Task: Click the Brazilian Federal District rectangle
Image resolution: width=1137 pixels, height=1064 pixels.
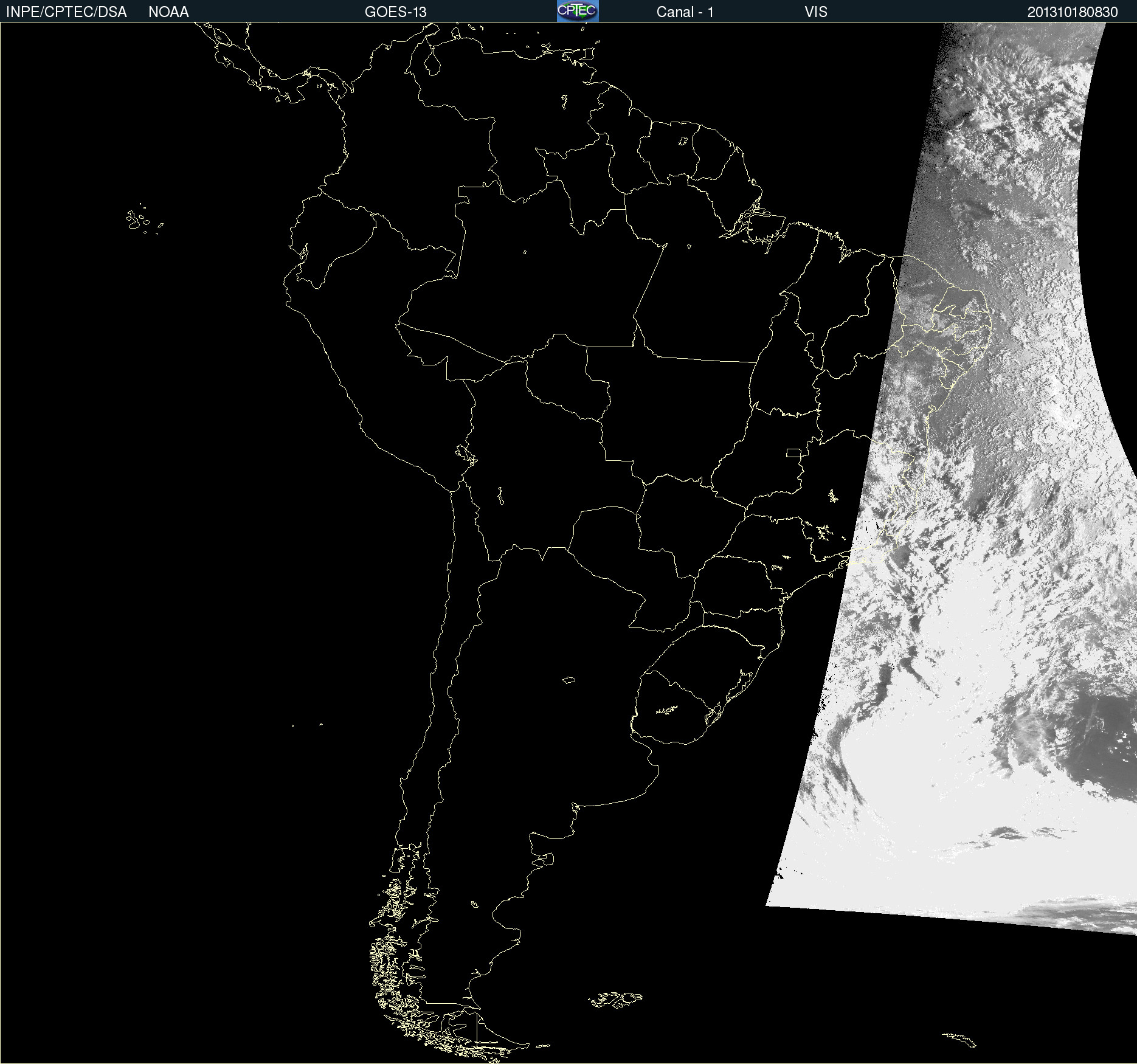Action: click(x=793, y=452)
